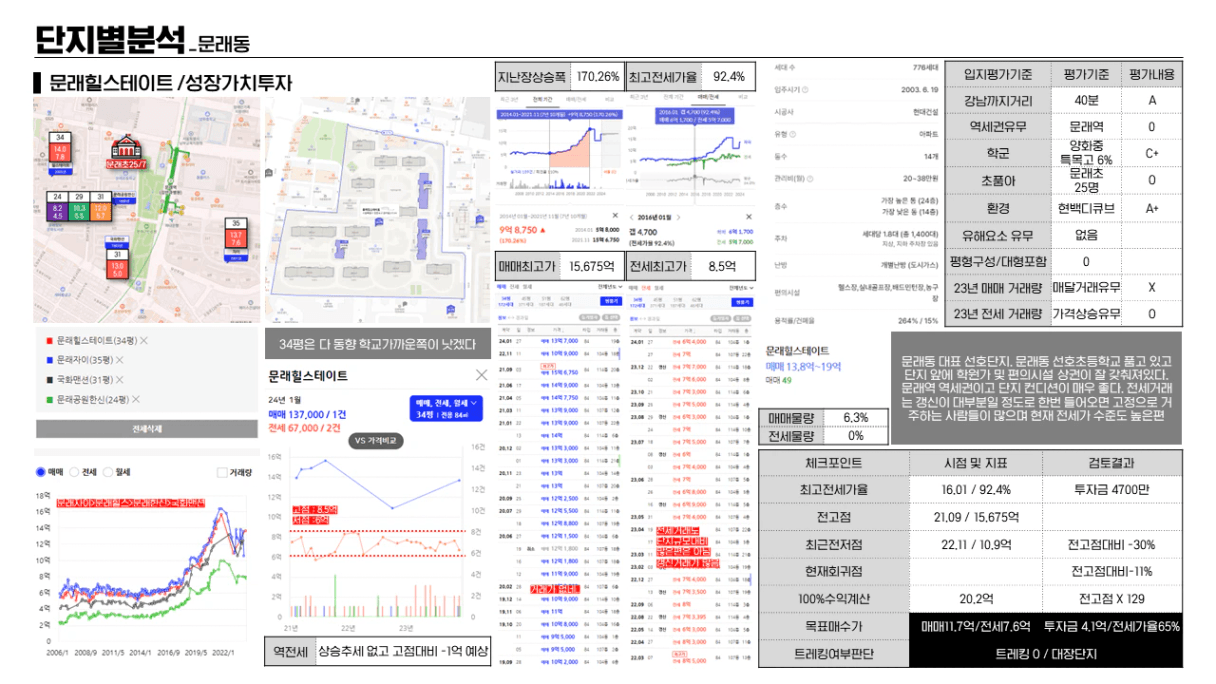Image resolution: width=1216 pixels, height=684 pixels.
Task: Click the 현백디큐브 table cell
Action: point(1086,208)
